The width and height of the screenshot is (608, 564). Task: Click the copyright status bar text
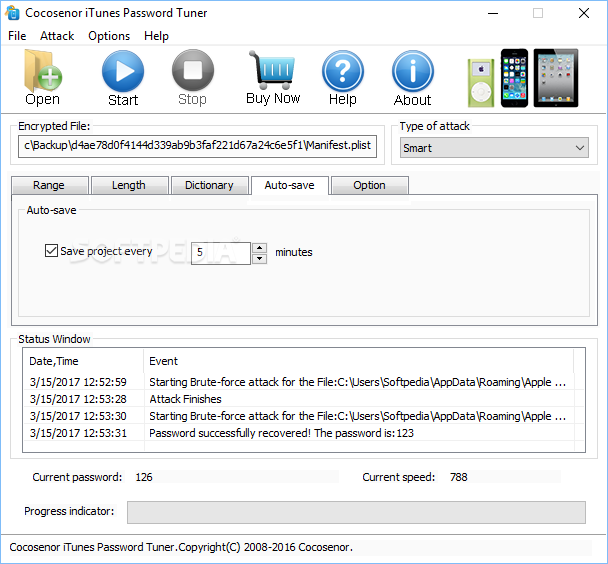(181, 547)
